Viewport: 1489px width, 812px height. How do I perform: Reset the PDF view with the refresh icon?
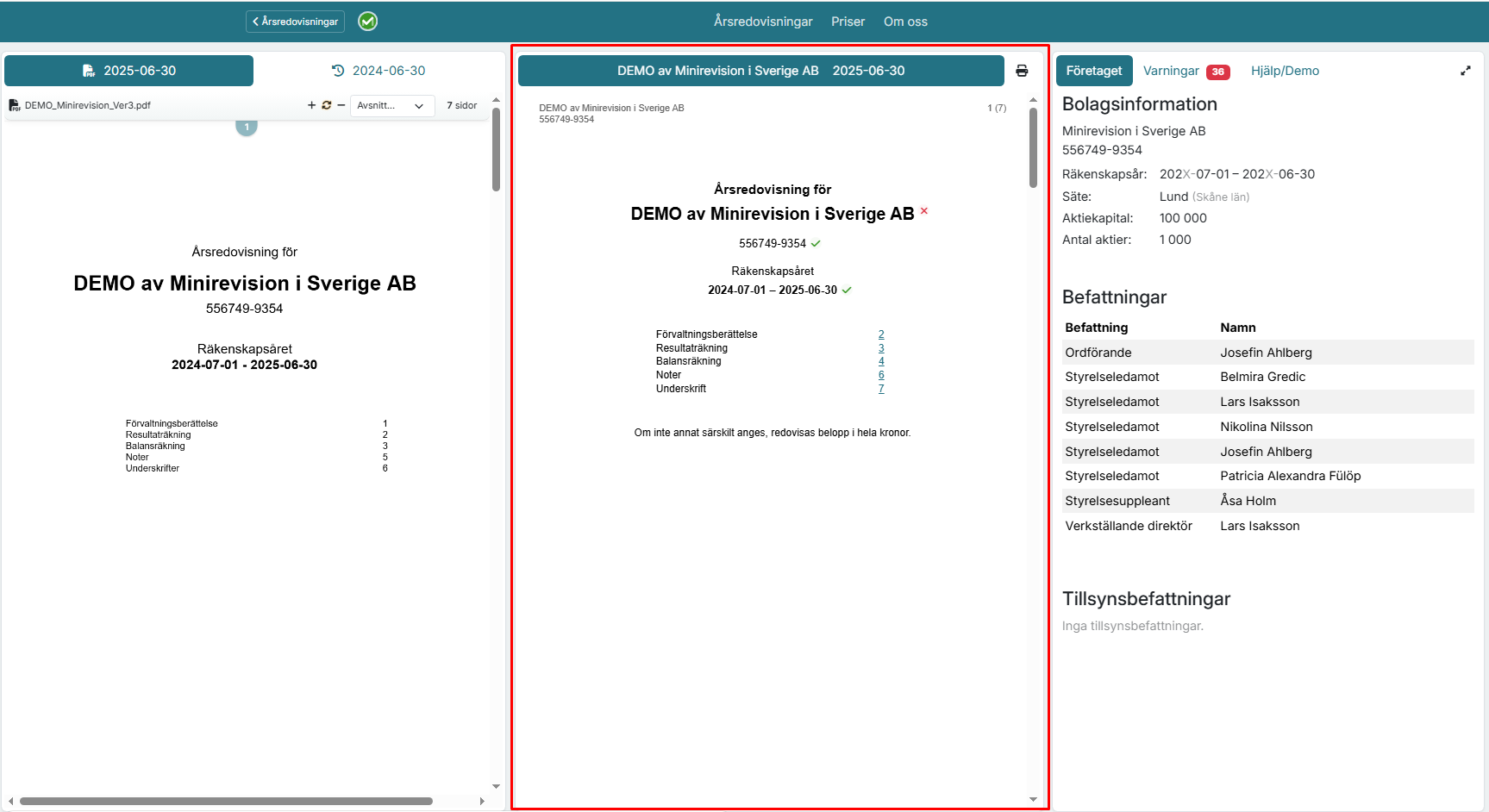(x=327, y=105)
